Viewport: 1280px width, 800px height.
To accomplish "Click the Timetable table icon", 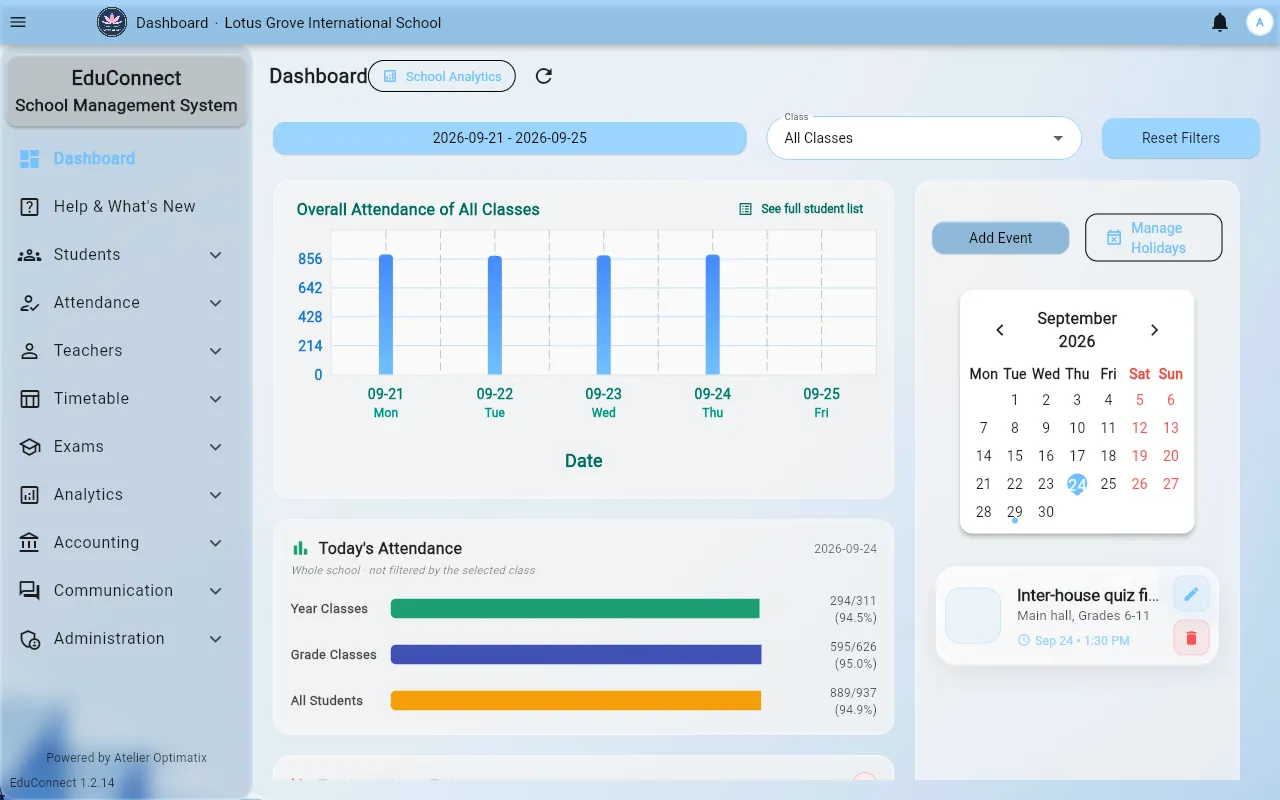I will coord(30,399).
